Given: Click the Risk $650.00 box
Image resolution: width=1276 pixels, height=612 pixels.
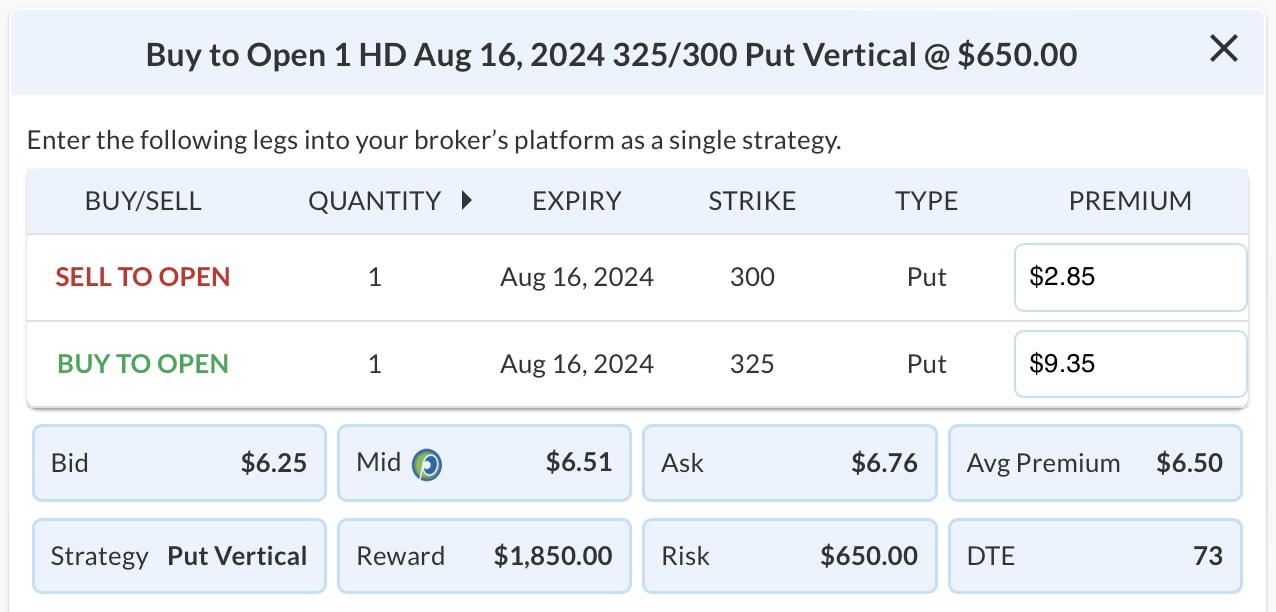Looking at the screenshot, I should [x=789, y=556].
